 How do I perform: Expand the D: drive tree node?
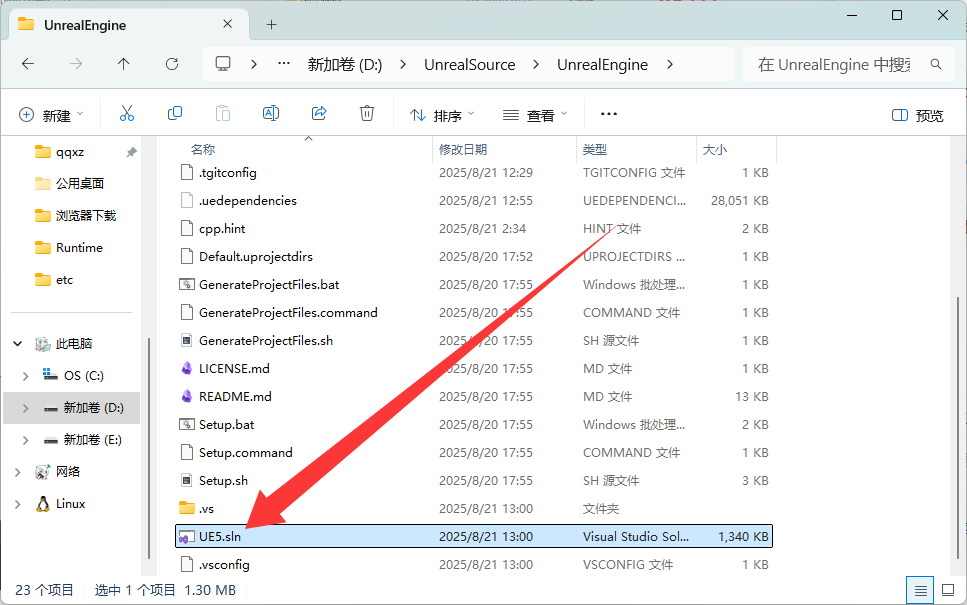pos(25,408)
